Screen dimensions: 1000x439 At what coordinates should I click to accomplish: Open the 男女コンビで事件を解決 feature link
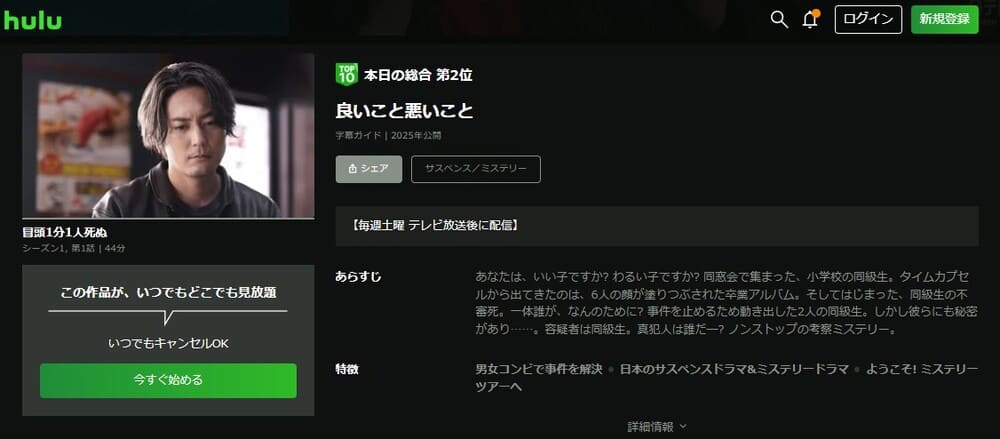[x=539, y=369]
